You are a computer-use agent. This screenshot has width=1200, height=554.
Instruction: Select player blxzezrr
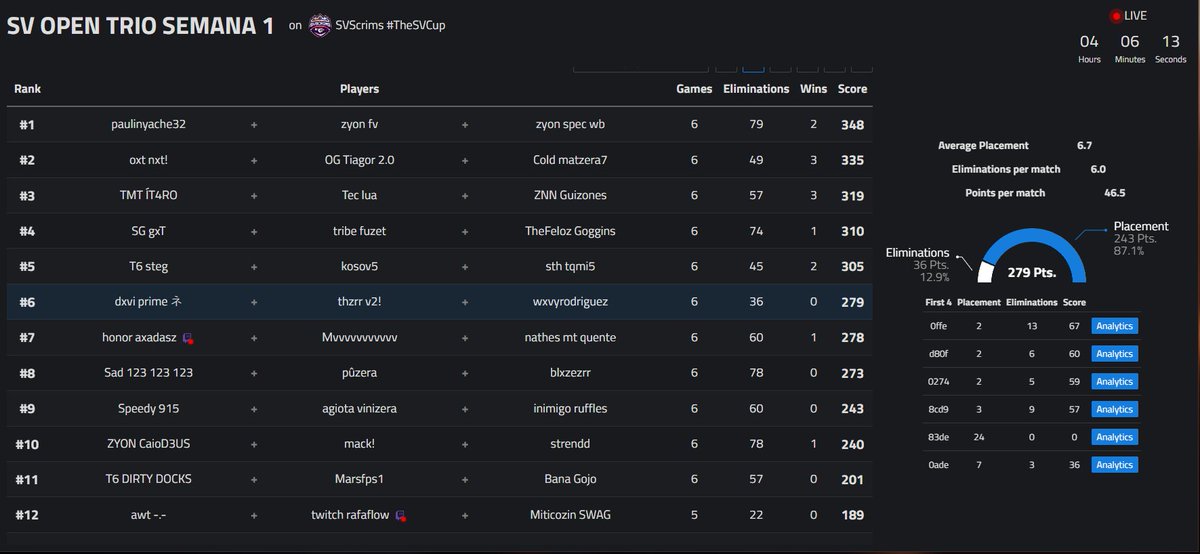[x=570, y=373]
